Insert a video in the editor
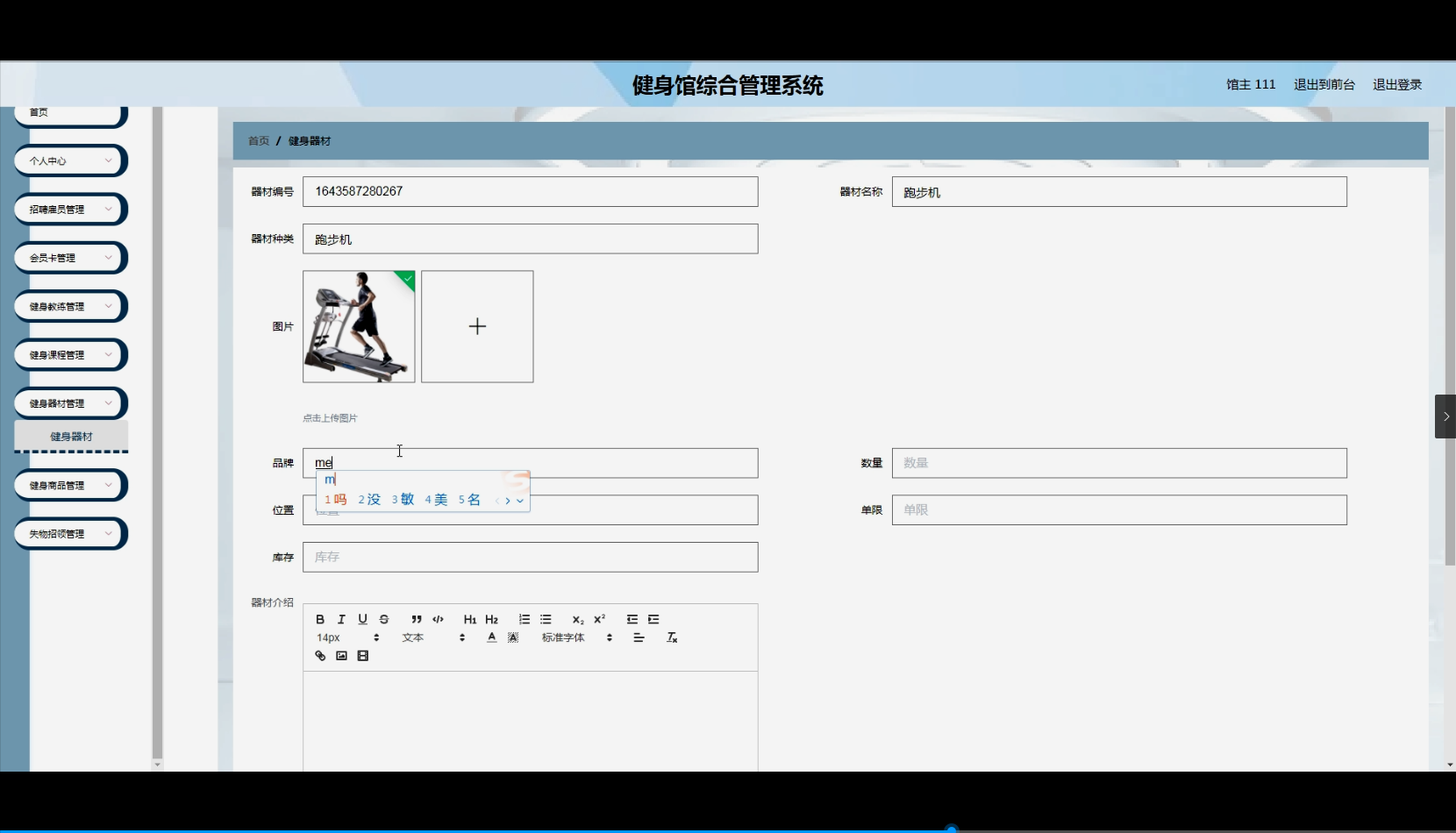 click(363, 656)
